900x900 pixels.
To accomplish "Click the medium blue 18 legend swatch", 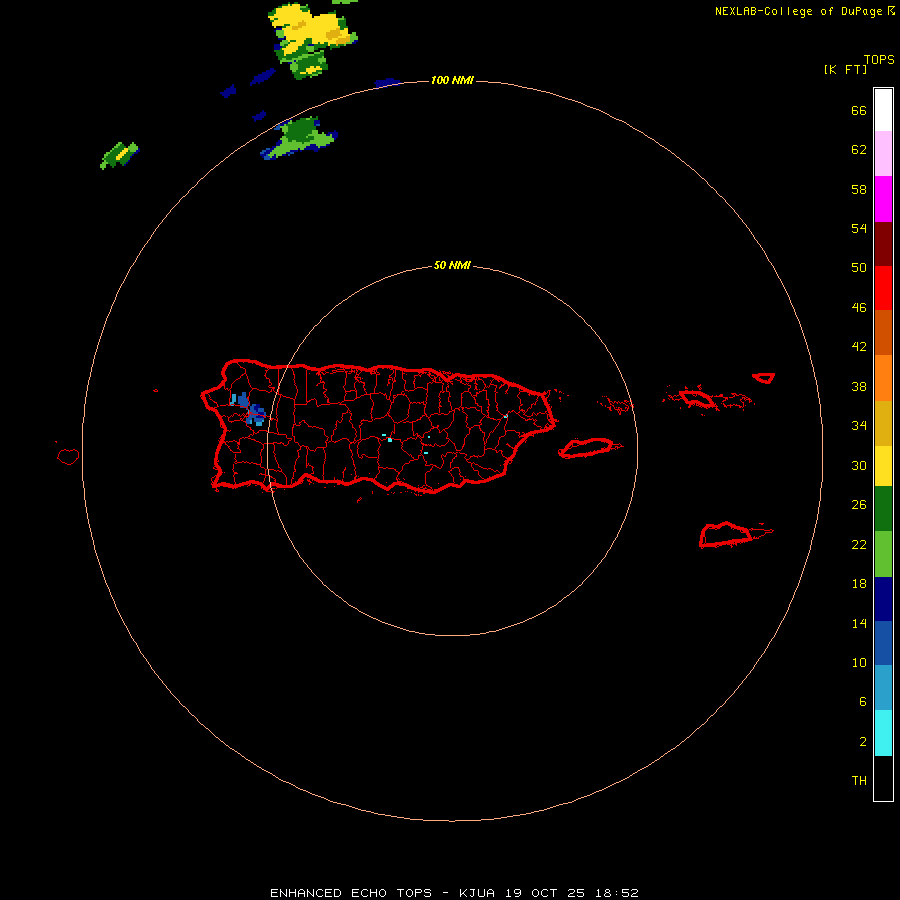I will [x=883, y=643].
